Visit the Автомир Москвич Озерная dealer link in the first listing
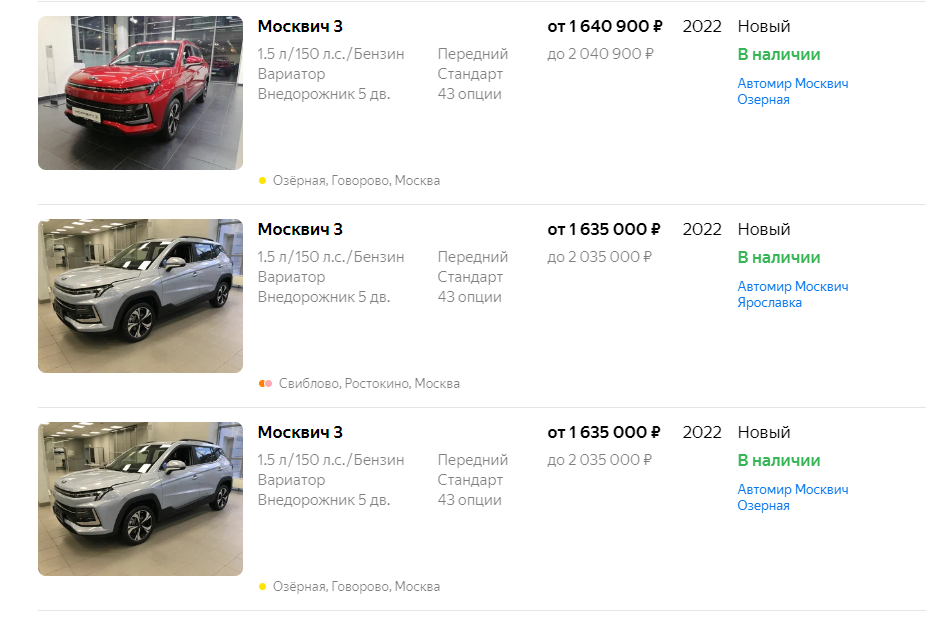Viewport: 939px width, 617px height. point(792,92)
